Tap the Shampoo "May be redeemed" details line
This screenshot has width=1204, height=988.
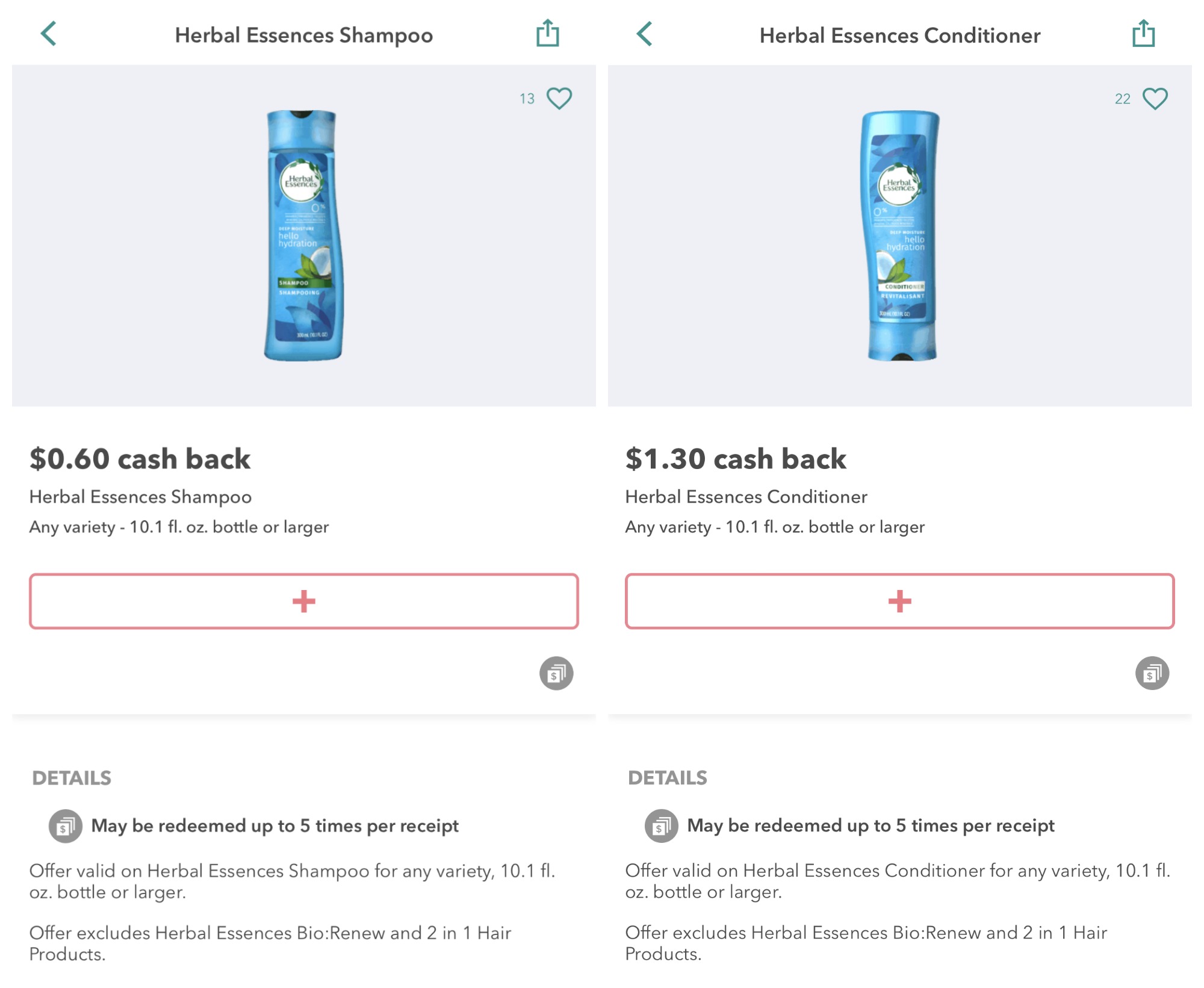point(275,825)
